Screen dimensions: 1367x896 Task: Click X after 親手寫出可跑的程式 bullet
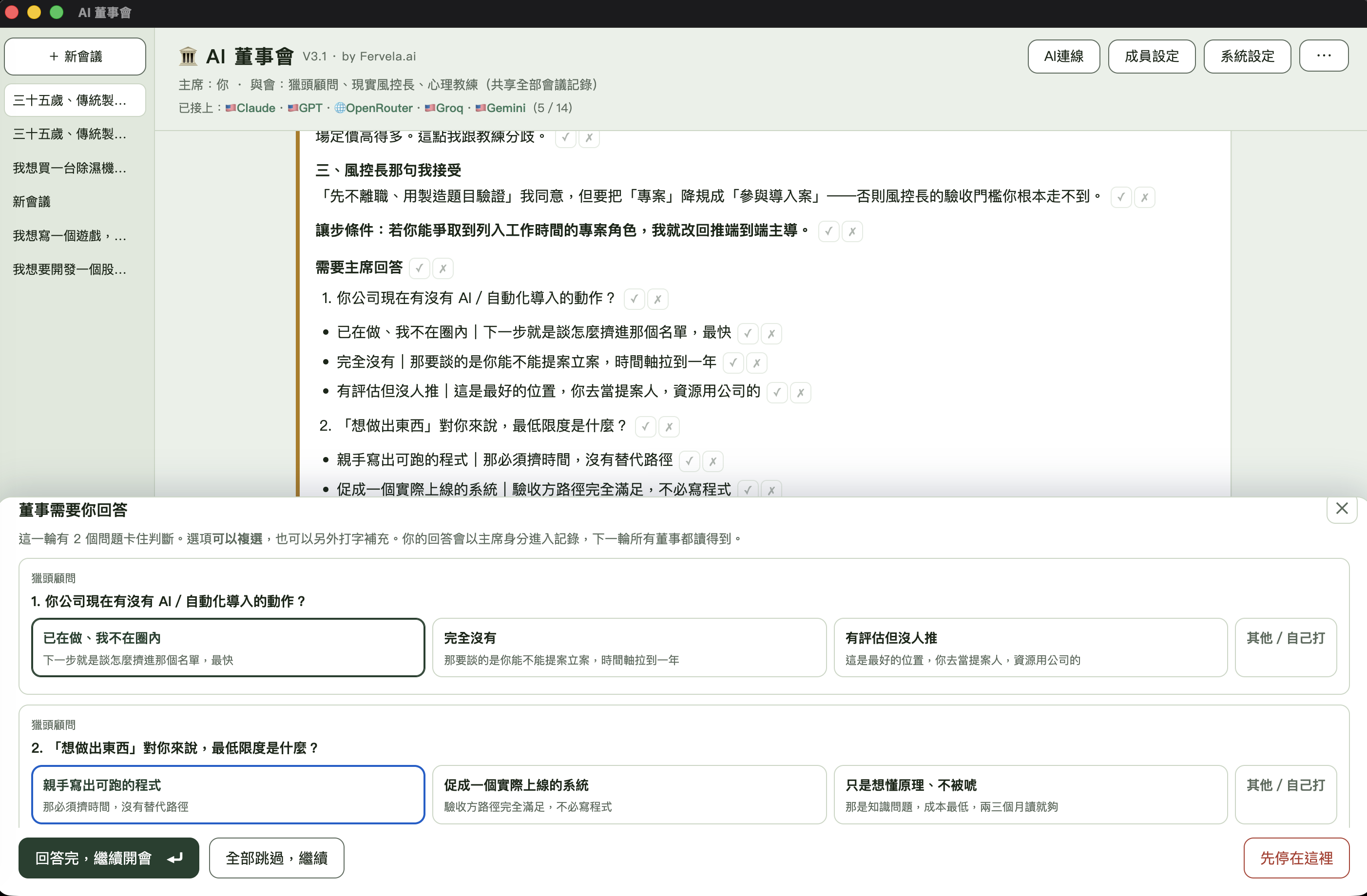[x=713, y=460]
